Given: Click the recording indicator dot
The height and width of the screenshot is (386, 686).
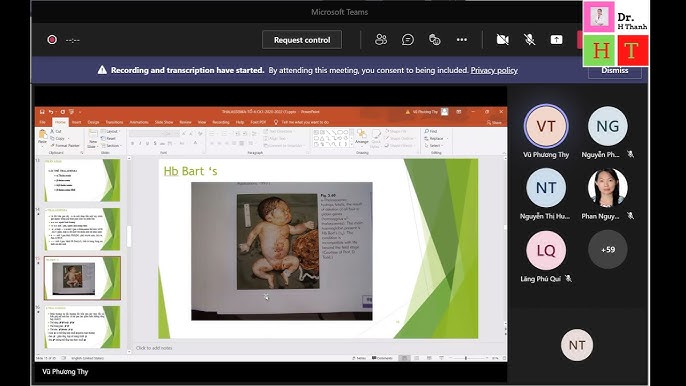Looking at the screenshot, I should 52,40.
